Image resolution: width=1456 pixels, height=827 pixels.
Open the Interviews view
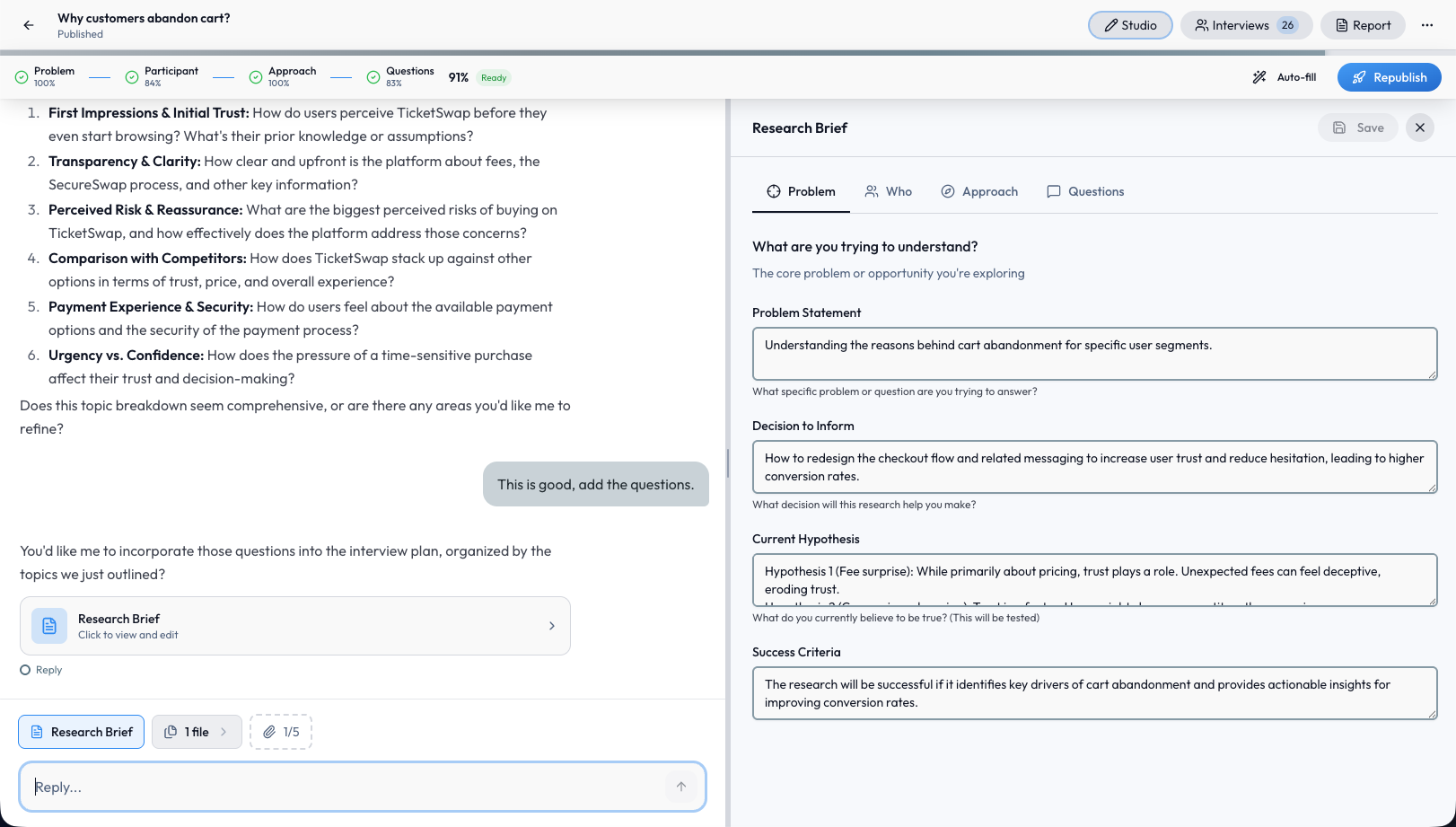(1246, 25)
